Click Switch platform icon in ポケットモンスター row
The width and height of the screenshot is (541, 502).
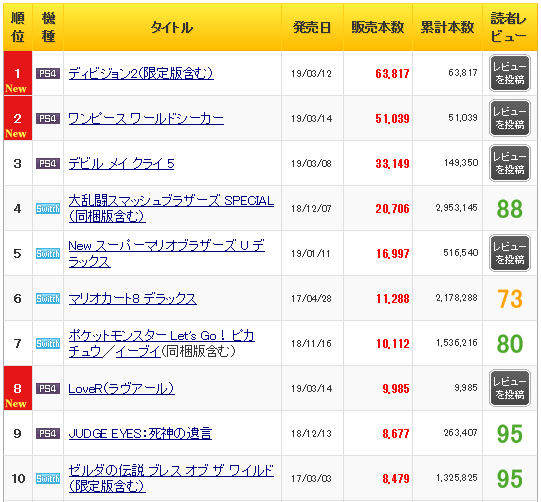pos(48,343)
